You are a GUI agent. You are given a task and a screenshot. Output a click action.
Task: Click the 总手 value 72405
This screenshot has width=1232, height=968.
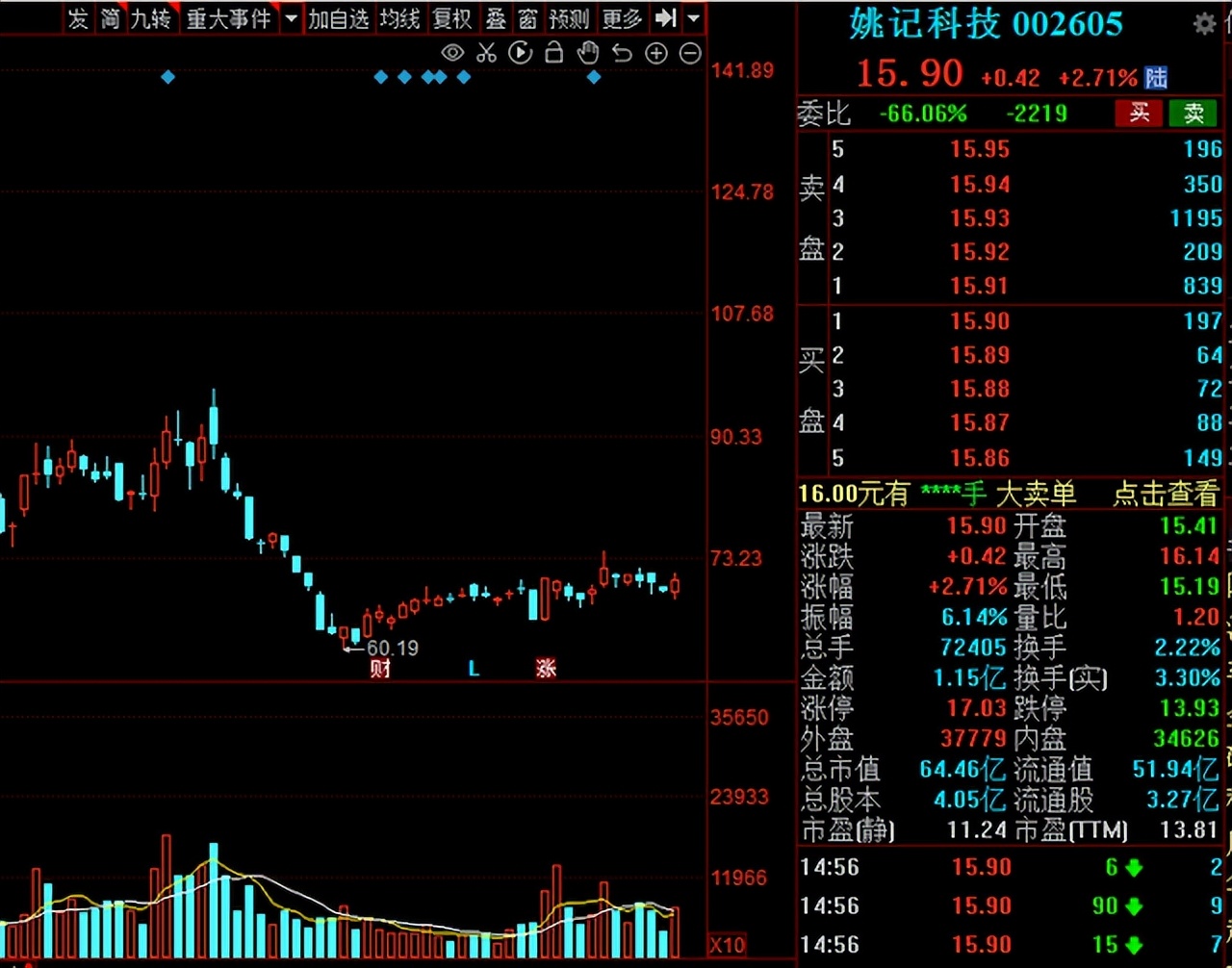[973, 648]
